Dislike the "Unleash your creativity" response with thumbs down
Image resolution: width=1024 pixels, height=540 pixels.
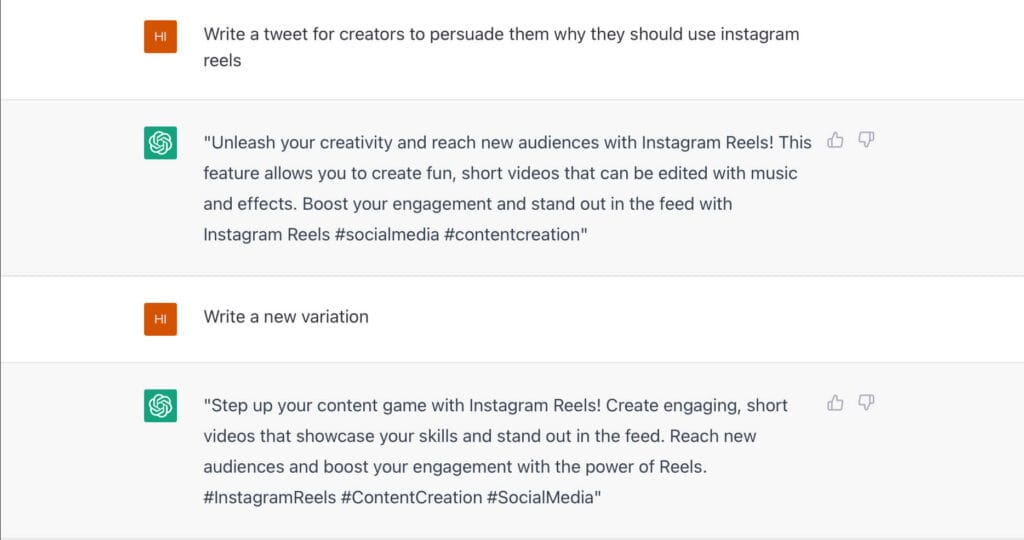pos(866,140)
